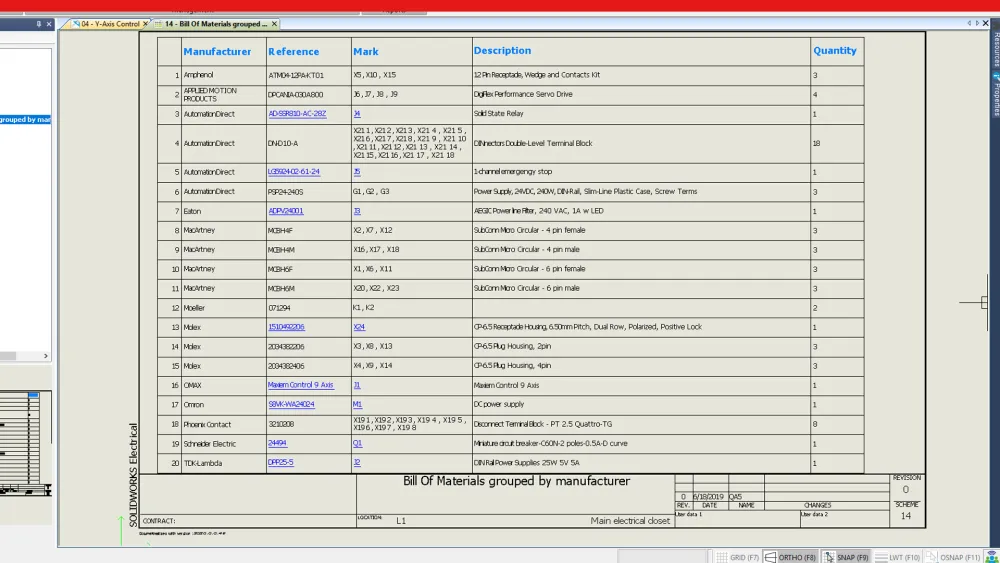1000x563 pixels.
Task: Open reference link ADPV24001
Action: pos(286,210)
